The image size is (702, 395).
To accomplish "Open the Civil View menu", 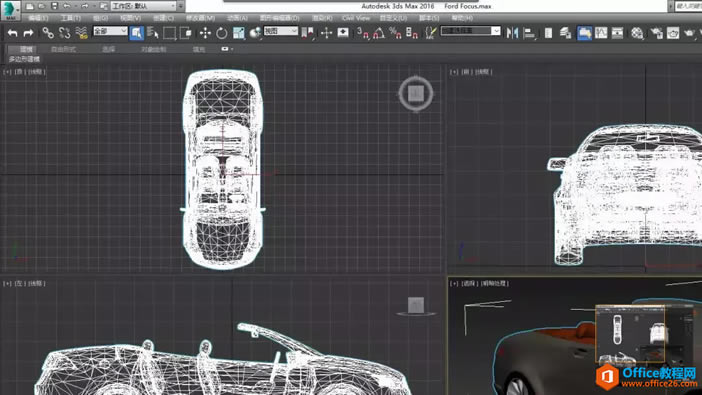I will tap(356, 18).
